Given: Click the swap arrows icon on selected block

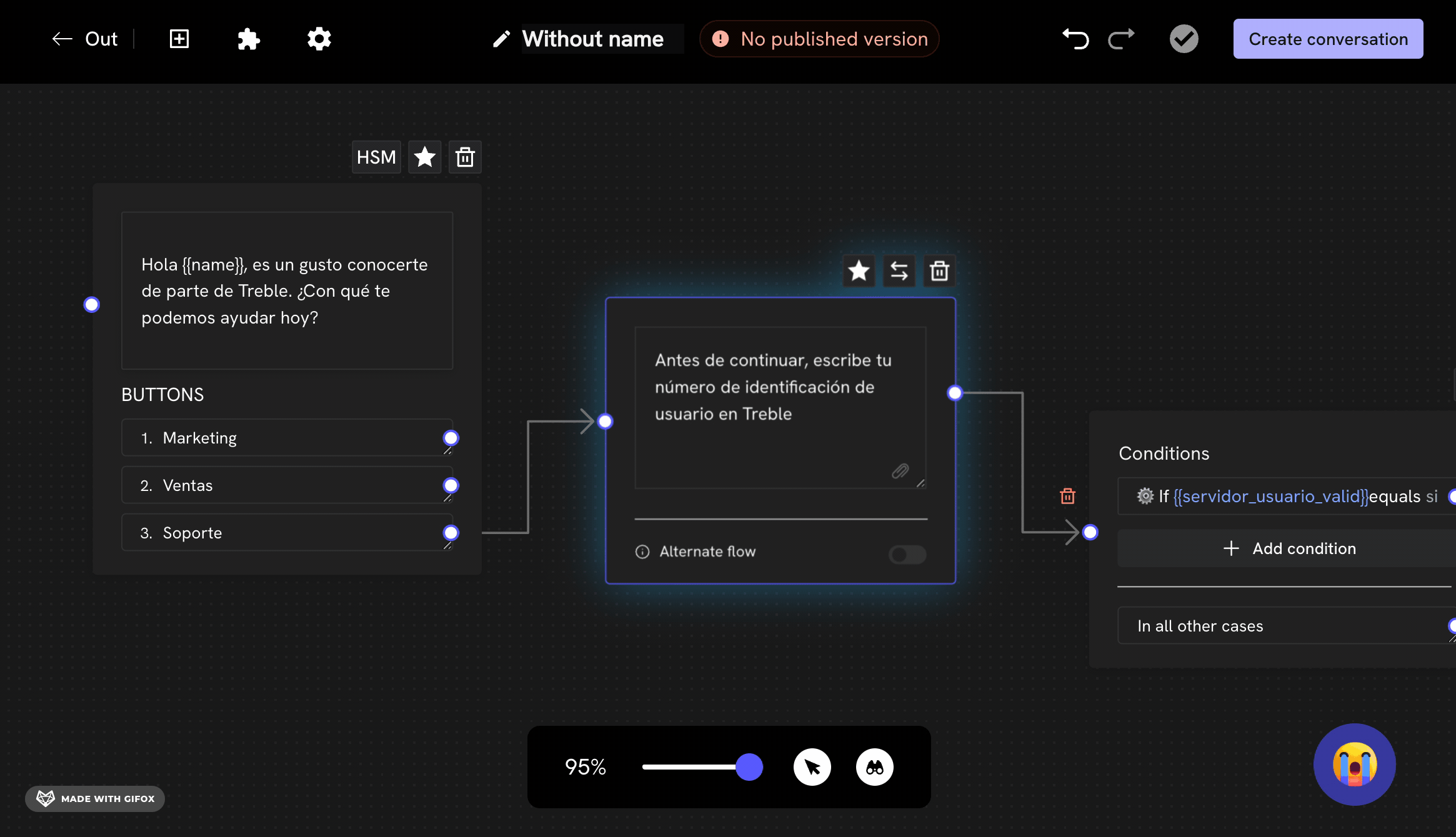Looking at the screenshot, I should pyautogui.click(x=899, y=271).
